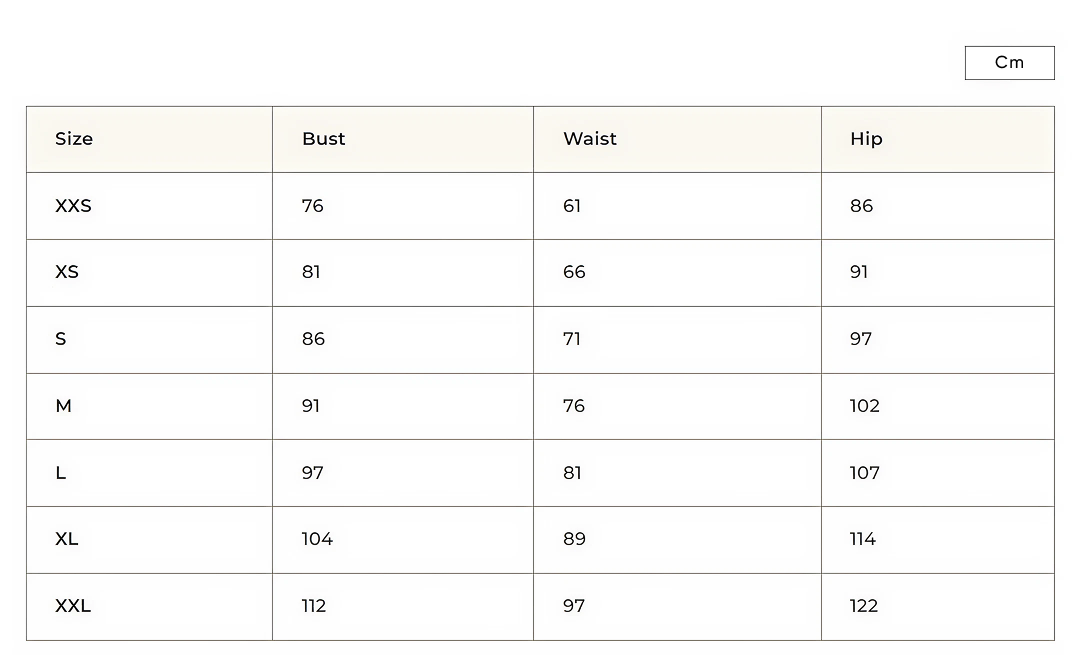Select the XXL size row label
1079x655 pixels.
coord(73,606)
